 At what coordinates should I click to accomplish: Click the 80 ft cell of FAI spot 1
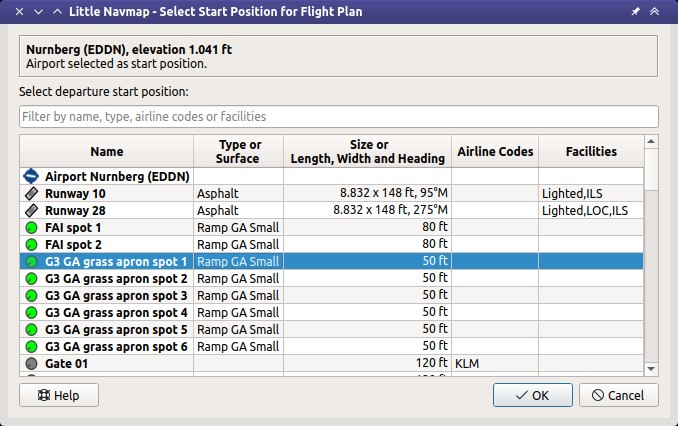[x=368, y=227]
